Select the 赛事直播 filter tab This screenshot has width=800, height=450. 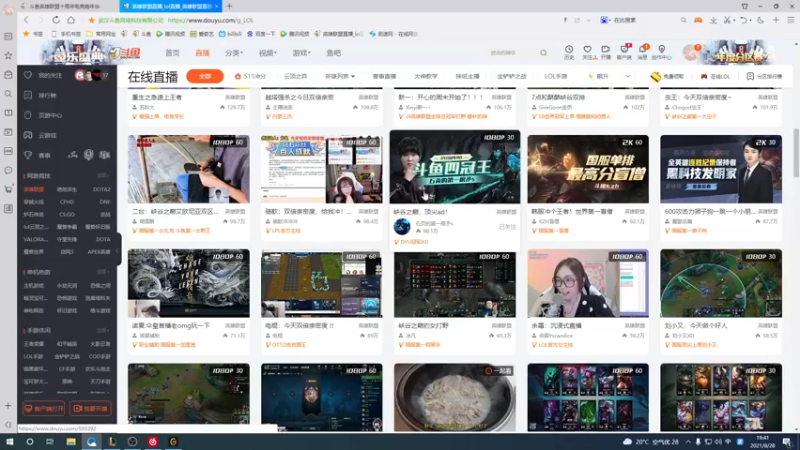[384, 76]
